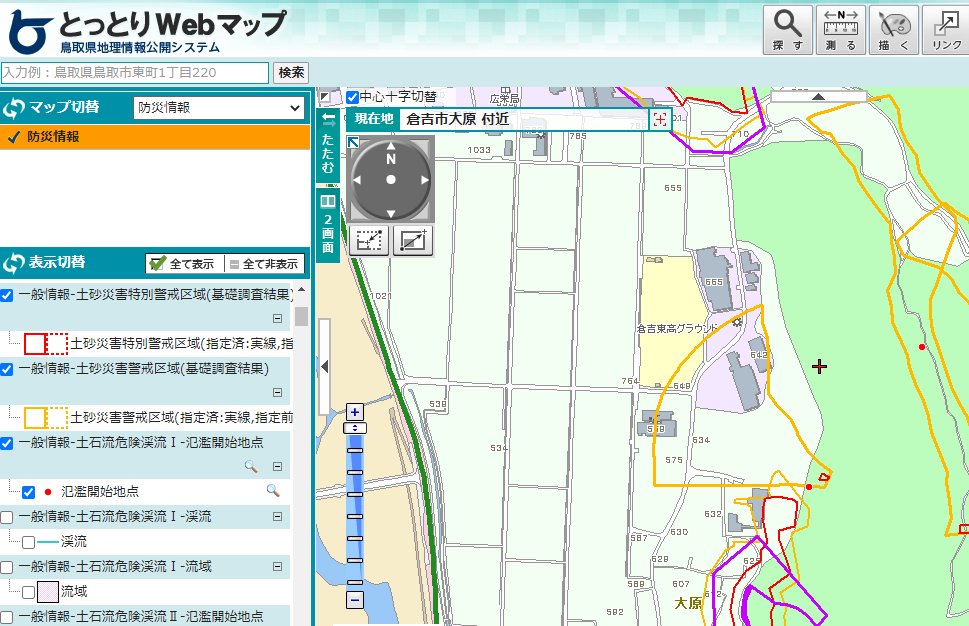The image size is (969, 626).
Task: Click the 表示切替 refresh icon
Action: point(13,263)
